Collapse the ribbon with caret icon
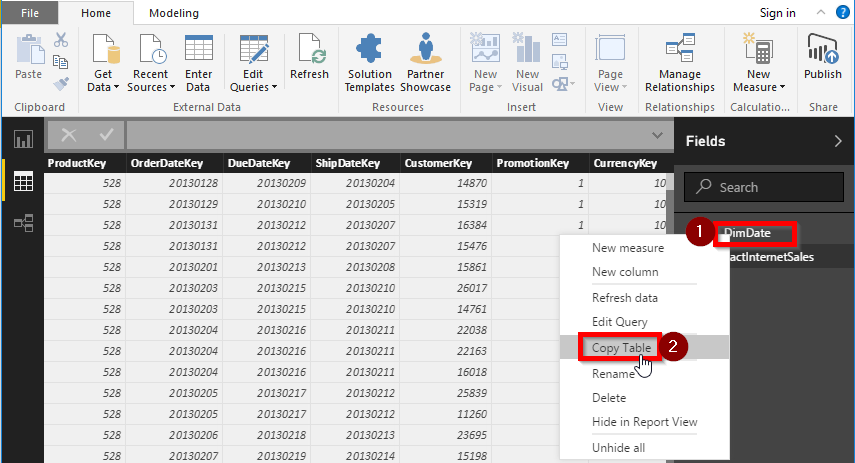Screen dimensions: 855x463 pos(821,13)
